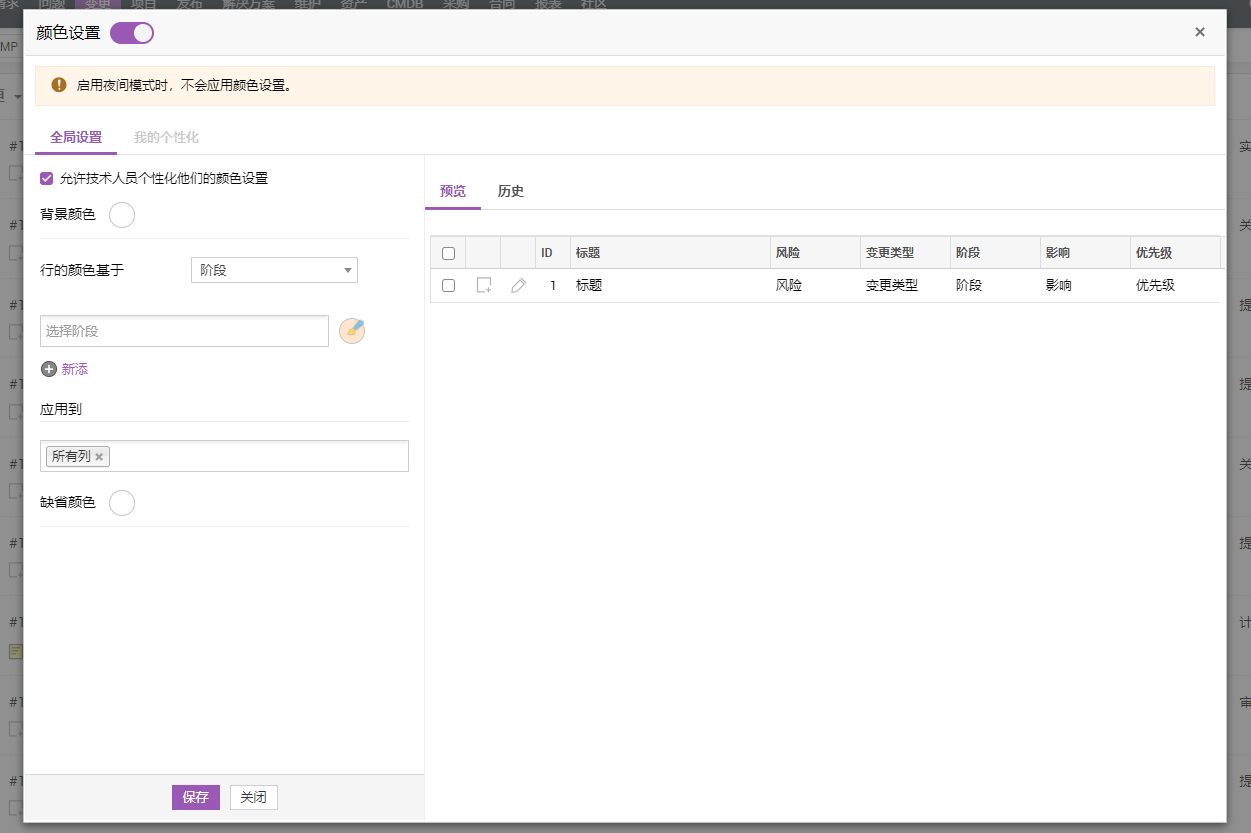Switch to the 我的个性化 tab

(x=166, y=137)
